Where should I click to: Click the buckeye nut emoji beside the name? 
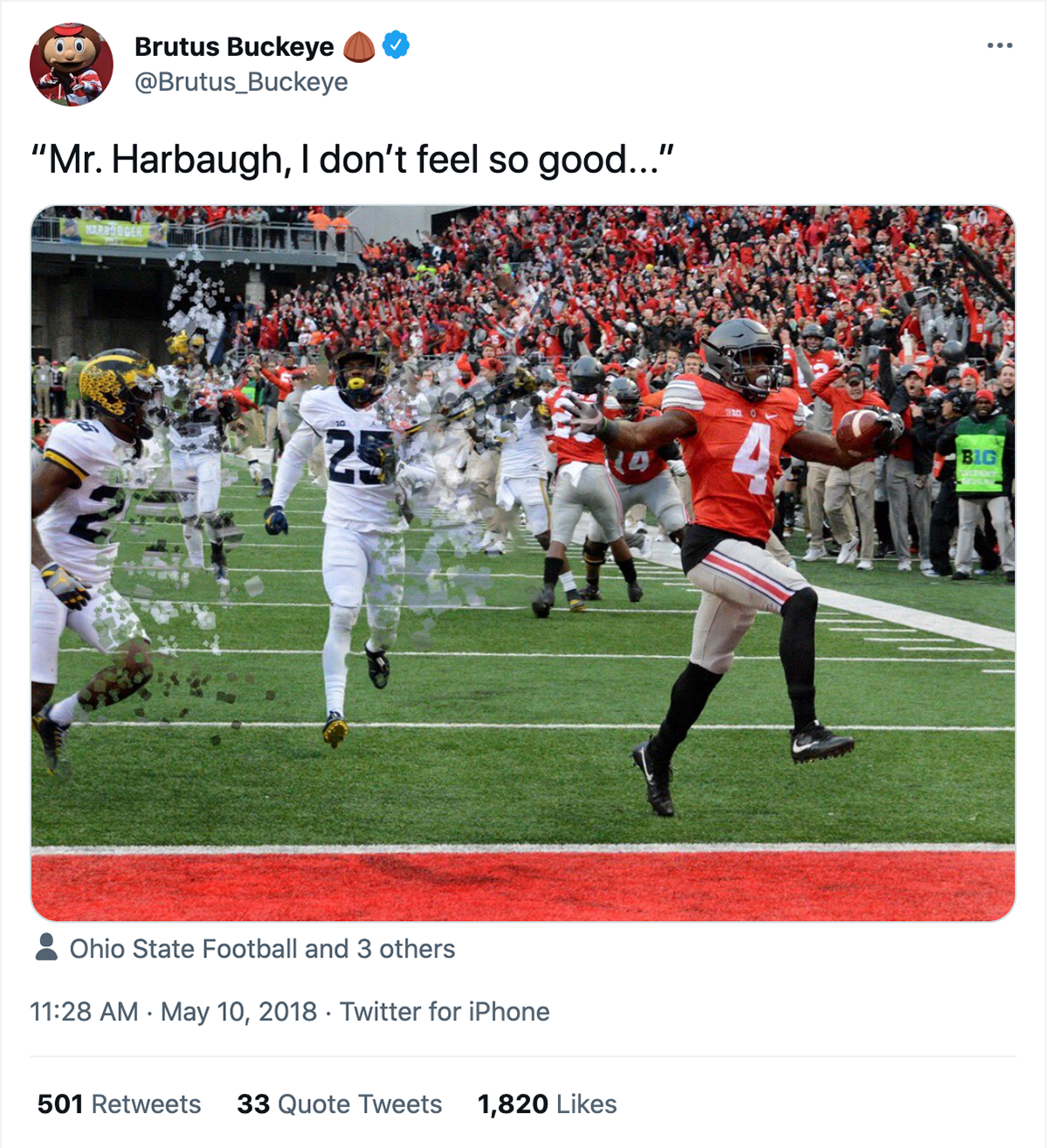pos(359,46)
